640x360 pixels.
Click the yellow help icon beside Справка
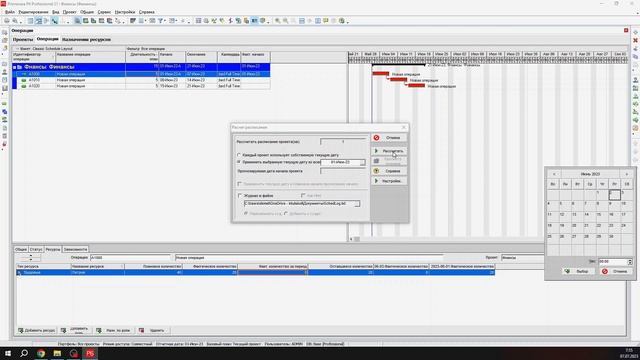(376, 171)
